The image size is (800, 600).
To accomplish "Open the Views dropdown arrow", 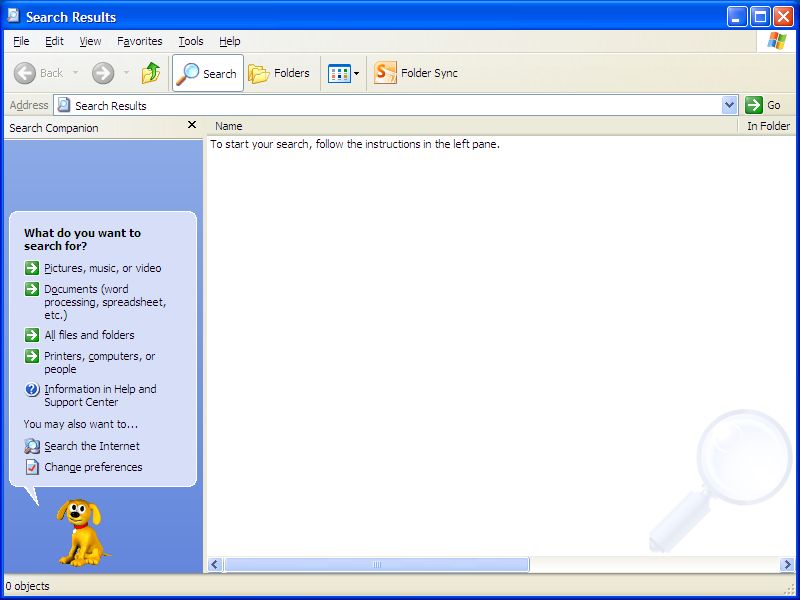I will 356,73.
